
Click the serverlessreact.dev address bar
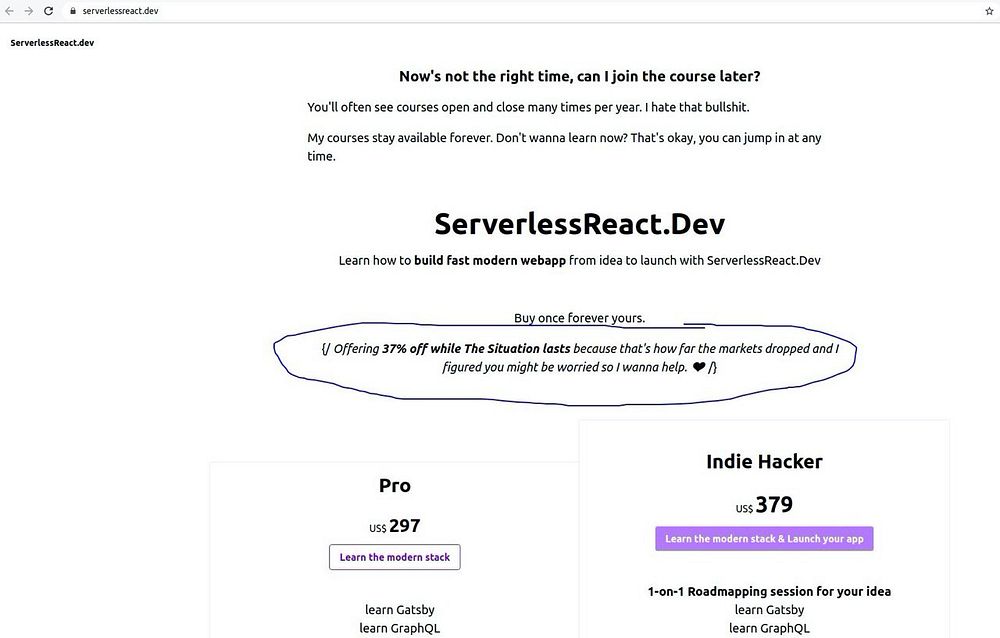[x=523, y=11]
